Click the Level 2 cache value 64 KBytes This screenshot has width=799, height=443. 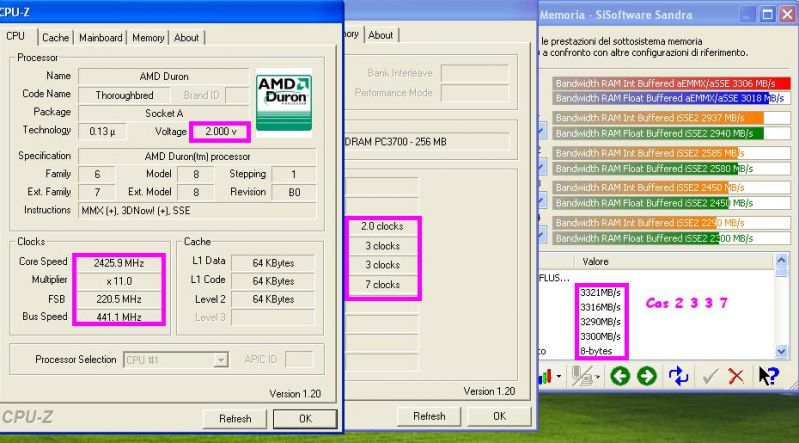pos(273,299)
